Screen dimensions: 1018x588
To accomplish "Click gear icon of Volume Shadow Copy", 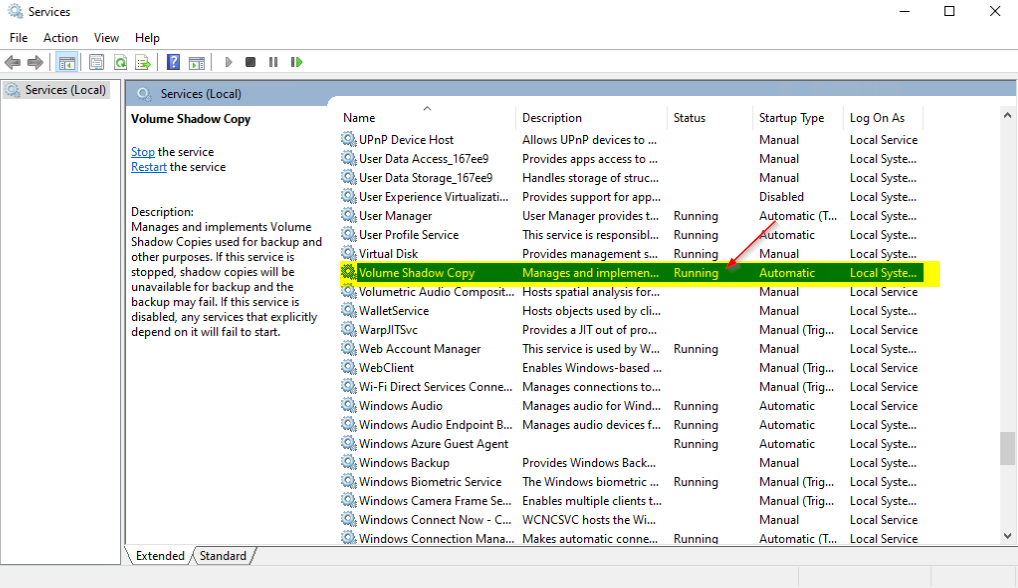I will coord(349,273).
